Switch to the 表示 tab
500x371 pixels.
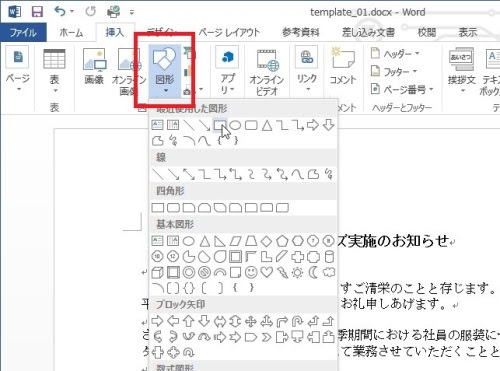tap(468, 33)
